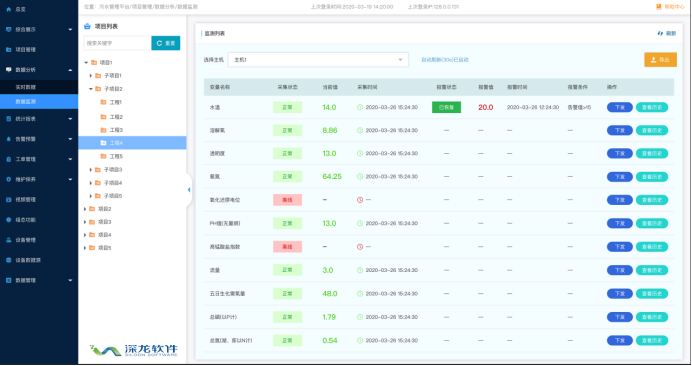Click in the 搜索关键字 search field
This screenshot has height=366, width=692.
pyautogui.click(x=117, y=43)
